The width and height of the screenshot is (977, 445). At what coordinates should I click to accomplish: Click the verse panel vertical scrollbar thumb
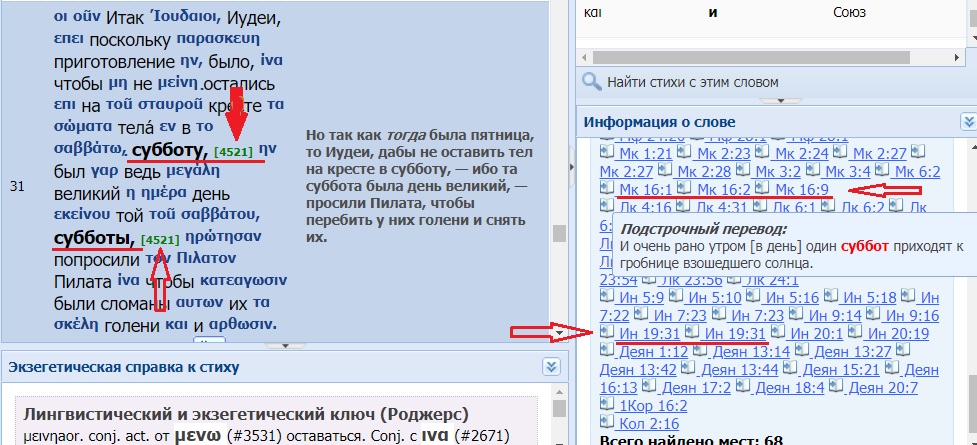click(x=558, y=234)
